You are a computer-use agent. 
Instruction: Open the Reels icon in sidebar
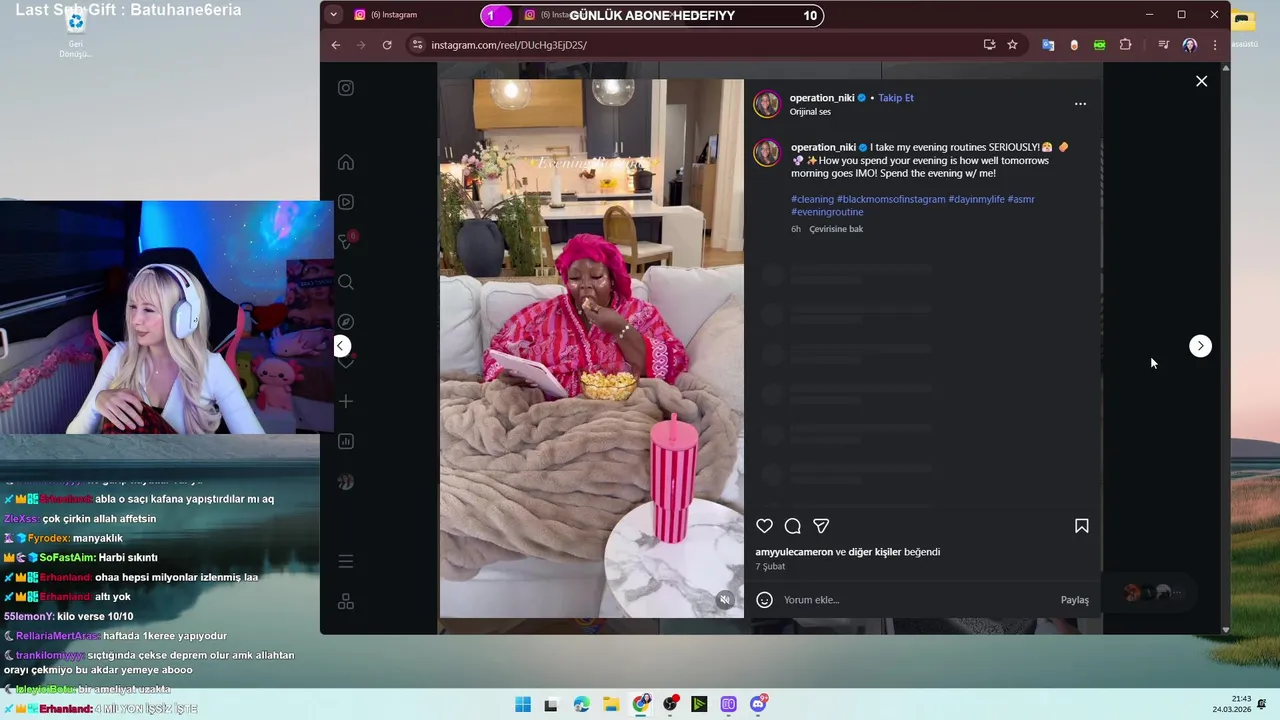click(x=346, y=202)
